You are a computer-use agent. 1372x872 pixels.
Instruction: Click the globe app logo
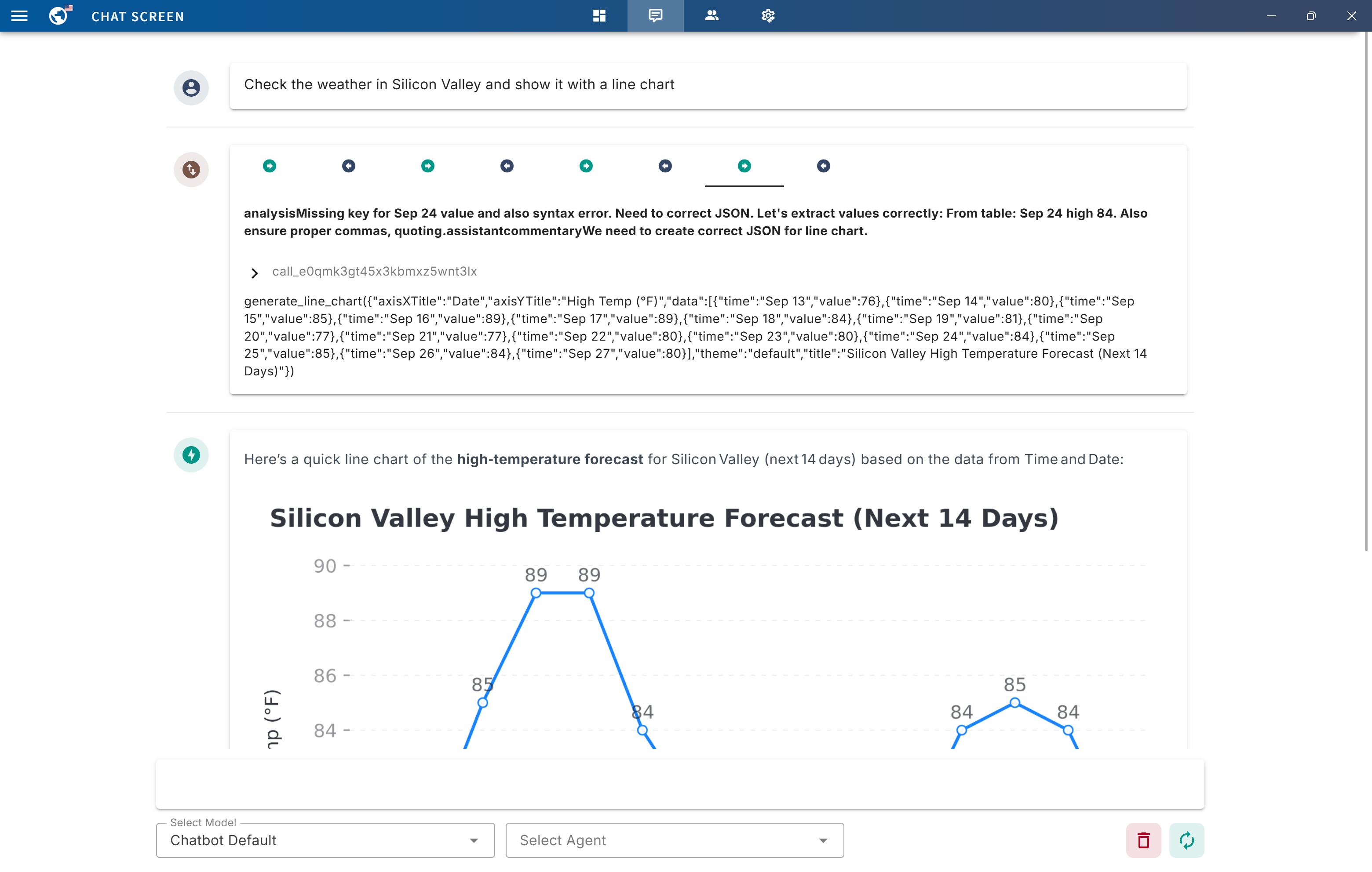pyautogui.click(x=58, y=16)
